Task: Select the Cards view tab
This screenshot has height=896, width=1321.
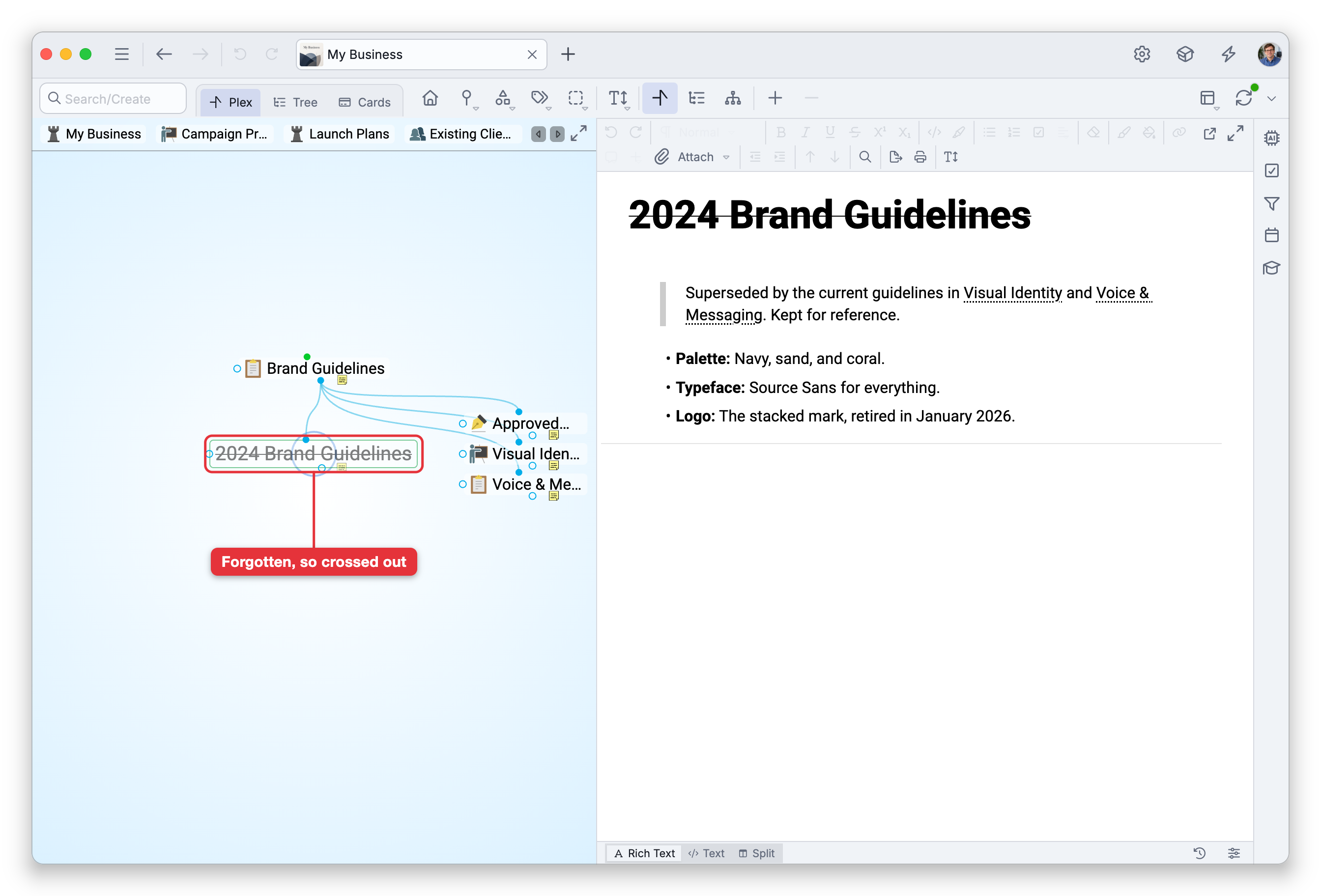Action: click(x=366, y=102)
